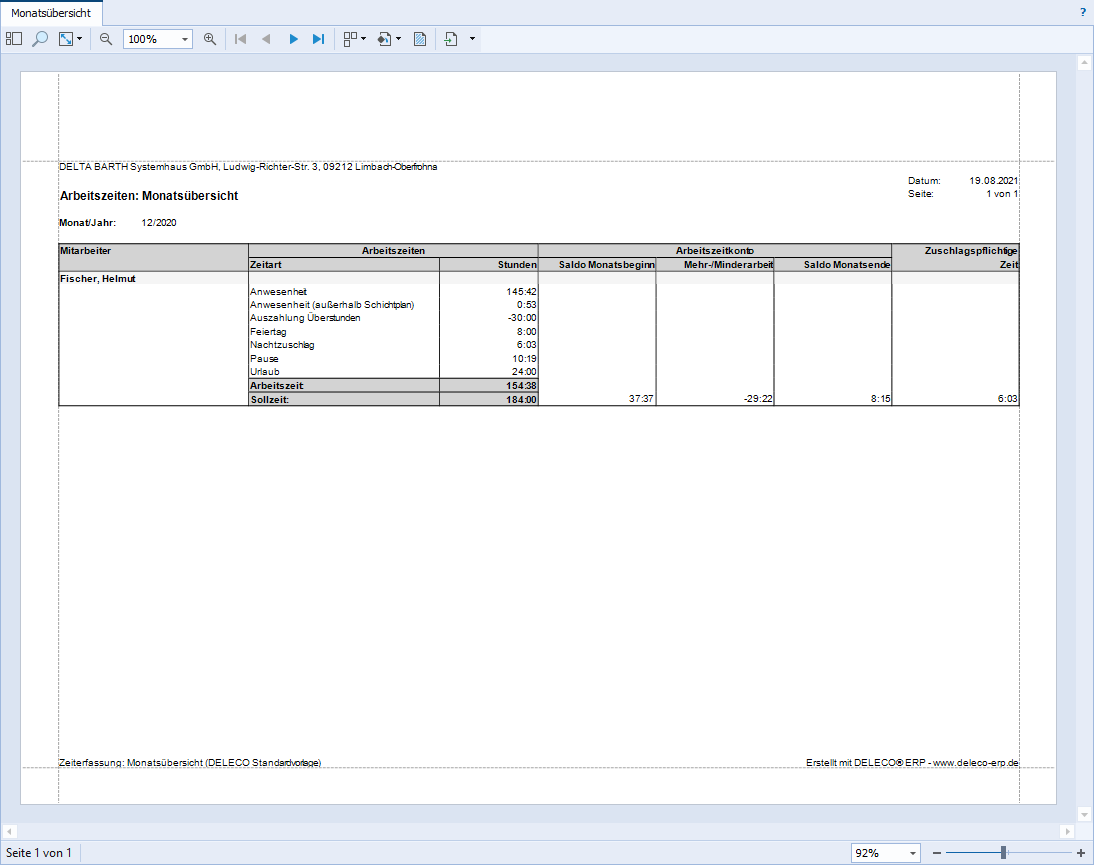Click the magnifier search icon
This screenshot has height=865, width=1094.
tap(40, 39)
